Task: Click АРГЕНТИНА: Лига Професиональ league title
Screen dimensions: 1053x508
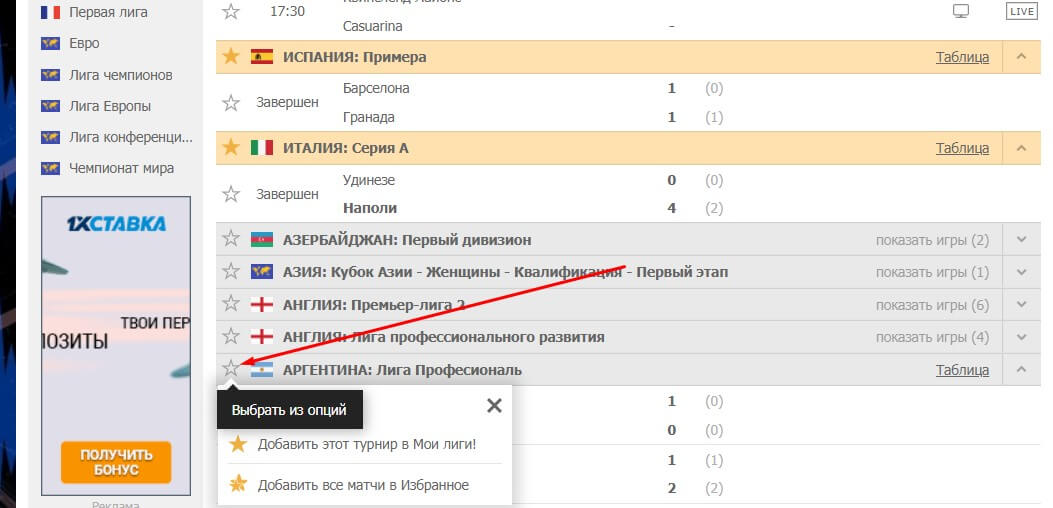Action: (x=402, y=370)
